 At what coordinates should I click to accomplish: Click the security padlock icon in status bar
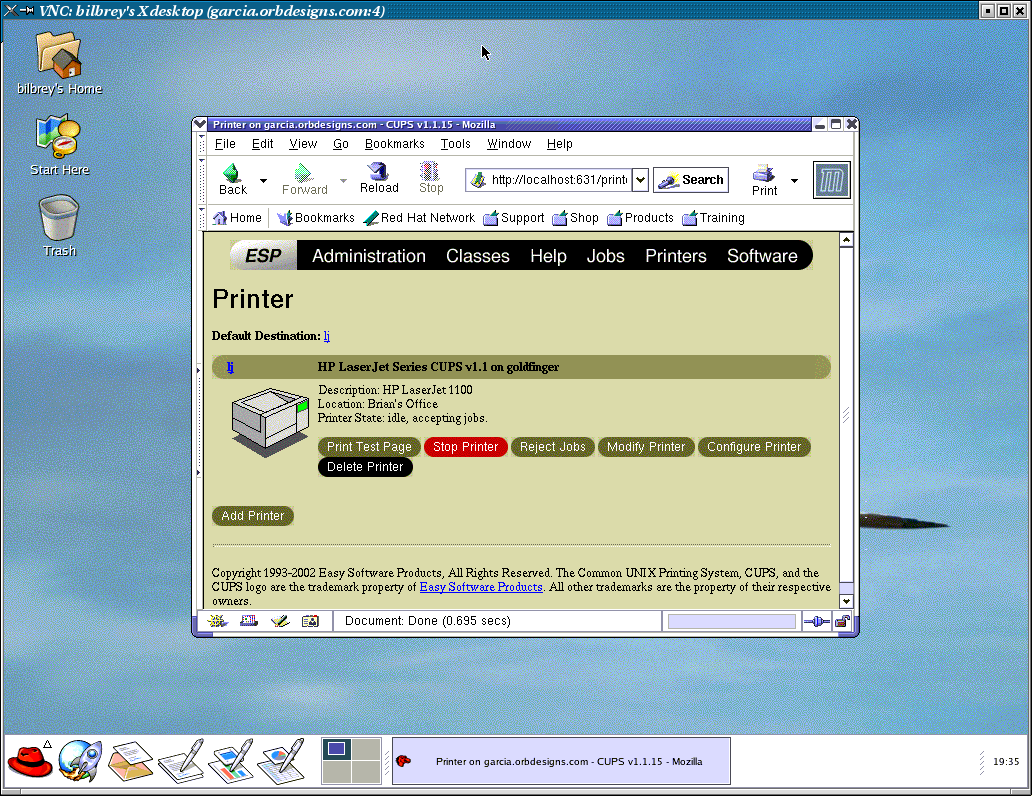click(843, 621)
